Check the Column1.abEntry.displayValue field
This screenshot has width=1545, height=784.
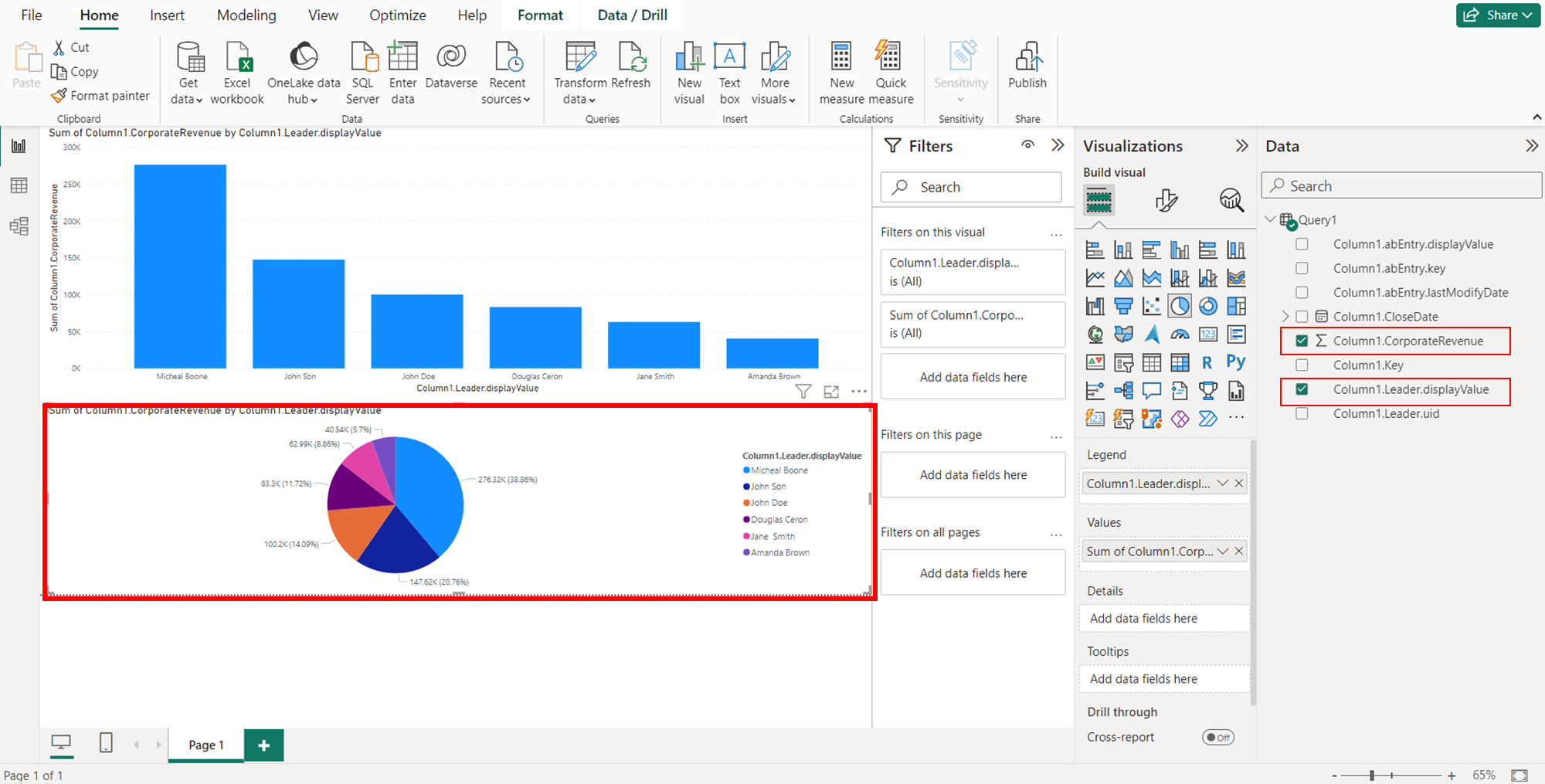tap(1302, 244)
